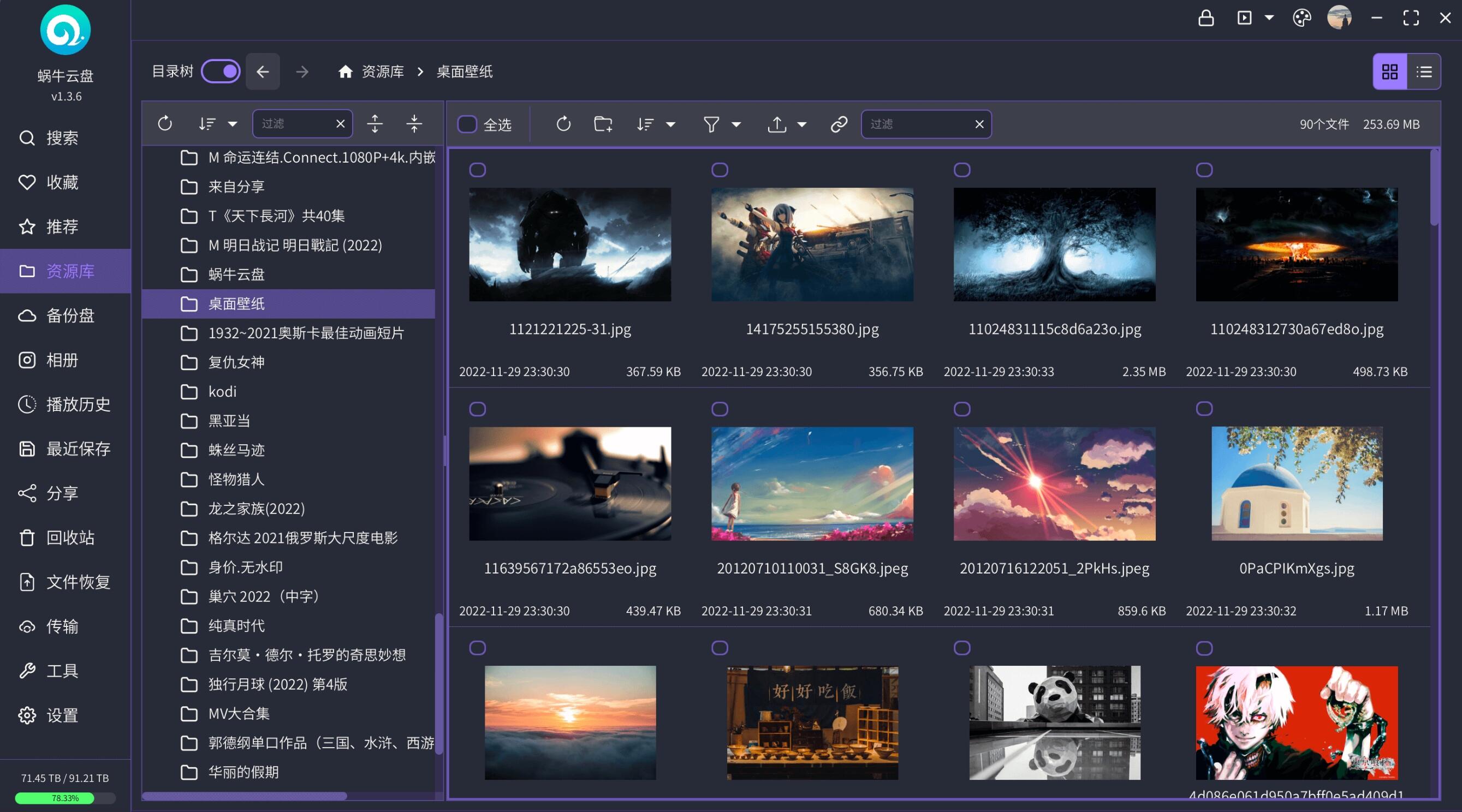Click the home icon in breadcrumb
Screen dimensions: 1462x812
(x=345, y=71)
